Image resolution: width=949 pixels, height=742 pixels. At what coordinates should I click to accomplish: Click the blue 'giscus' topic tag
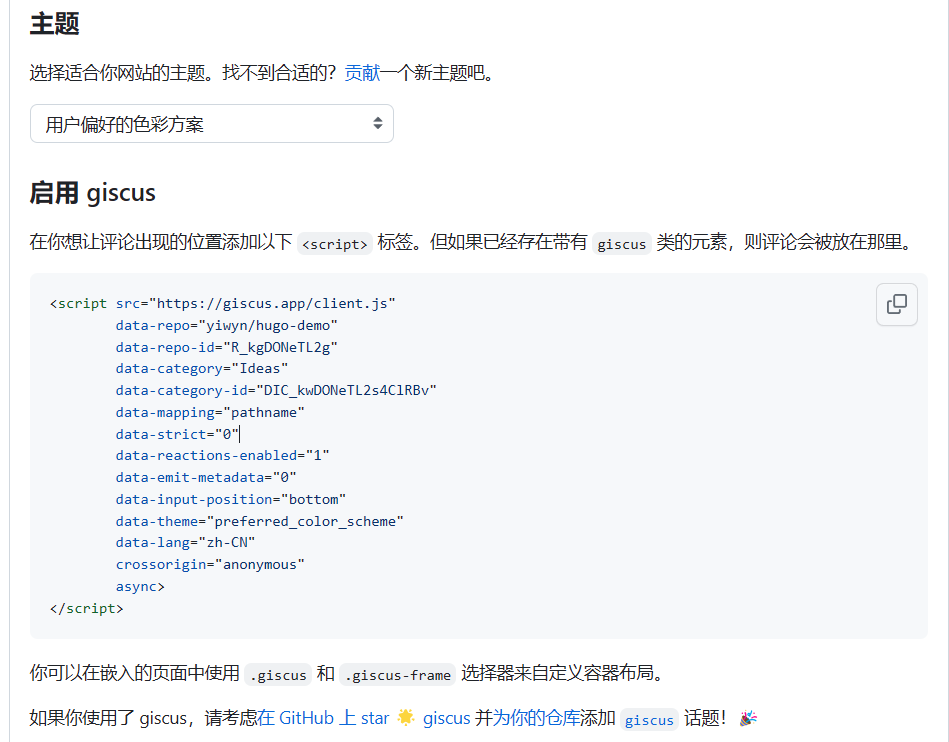[649, 720]
